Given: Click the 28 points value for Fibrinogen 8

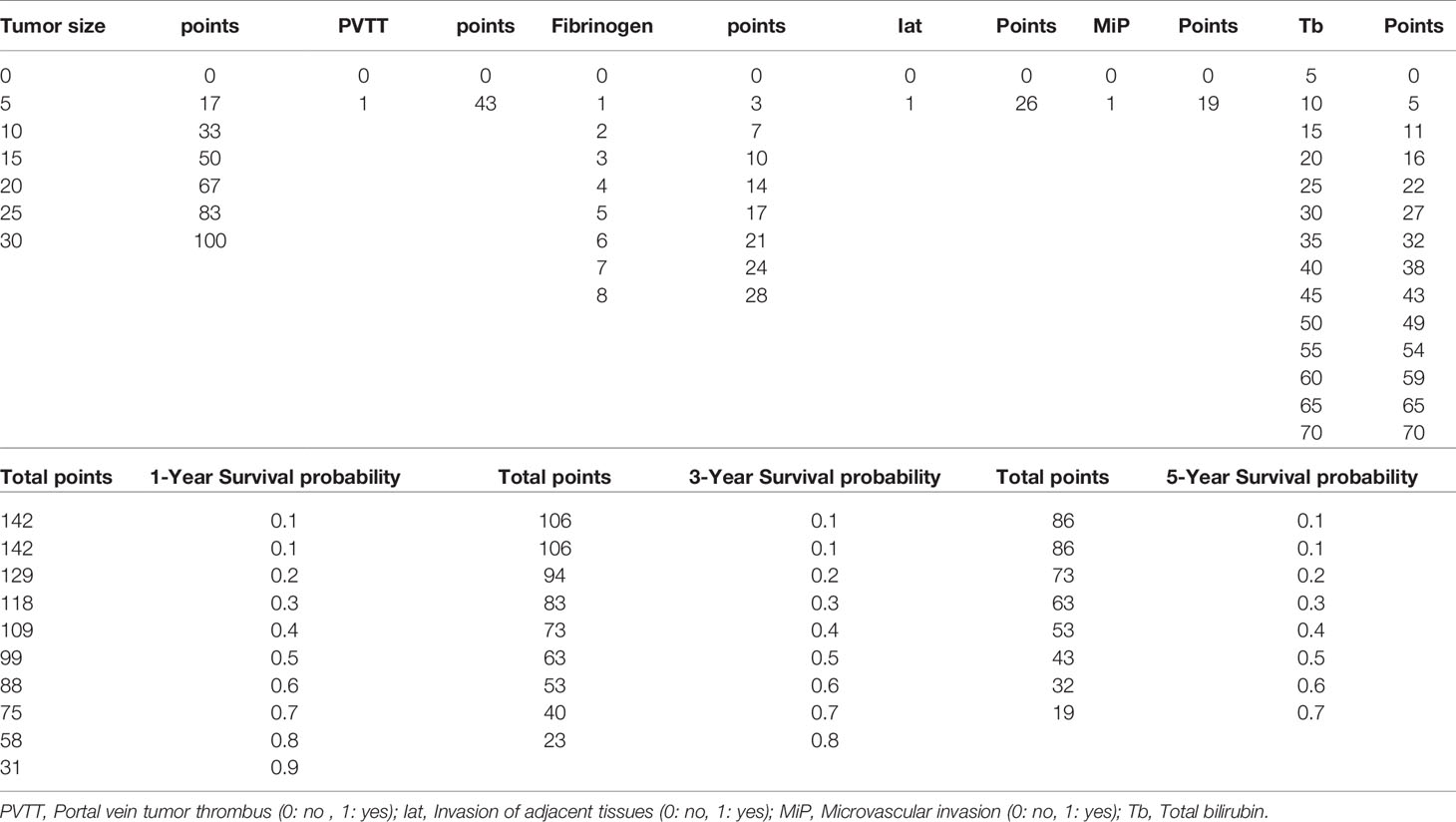Looking at the screenshot, I should 756,296.
